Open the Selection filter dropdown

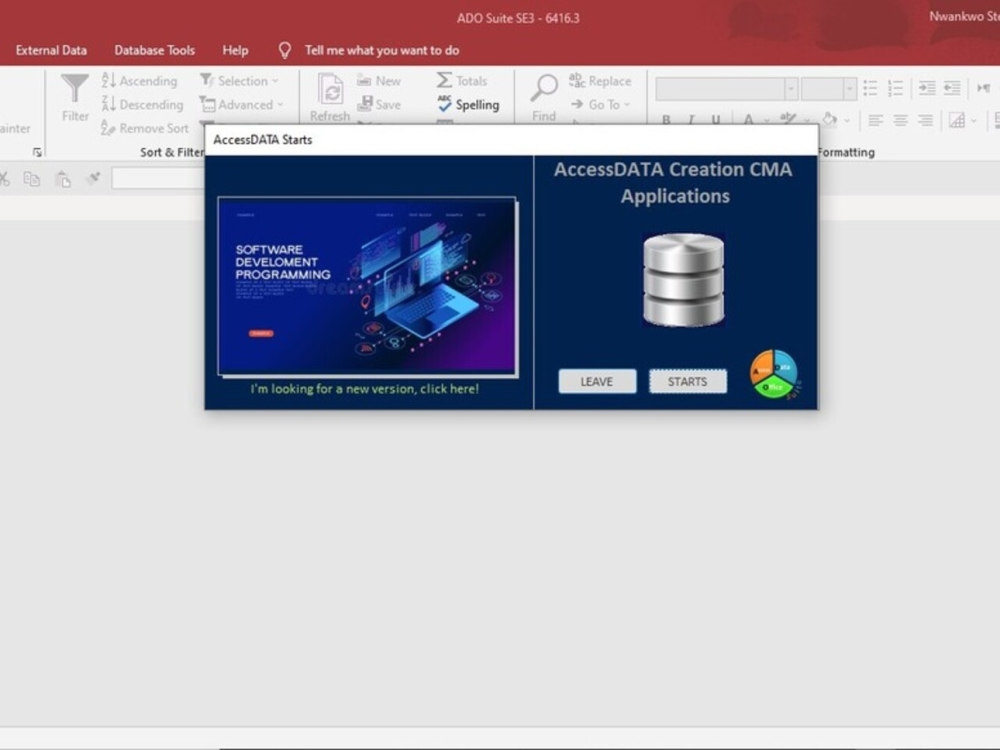coord(239,81)
